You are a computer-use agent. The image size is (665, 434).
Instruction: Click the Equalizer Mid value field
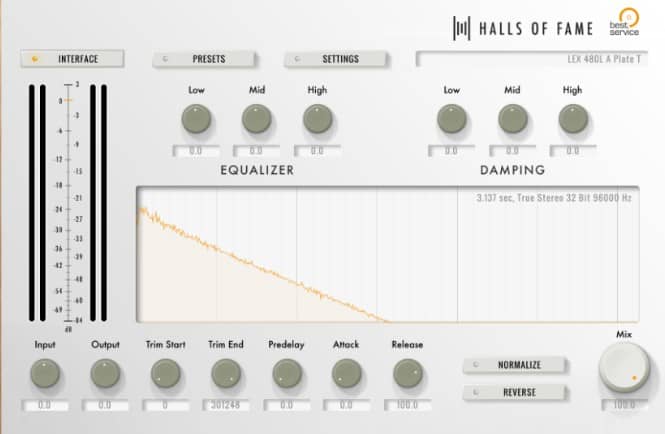pyautogui.click(x=257, y=151)
